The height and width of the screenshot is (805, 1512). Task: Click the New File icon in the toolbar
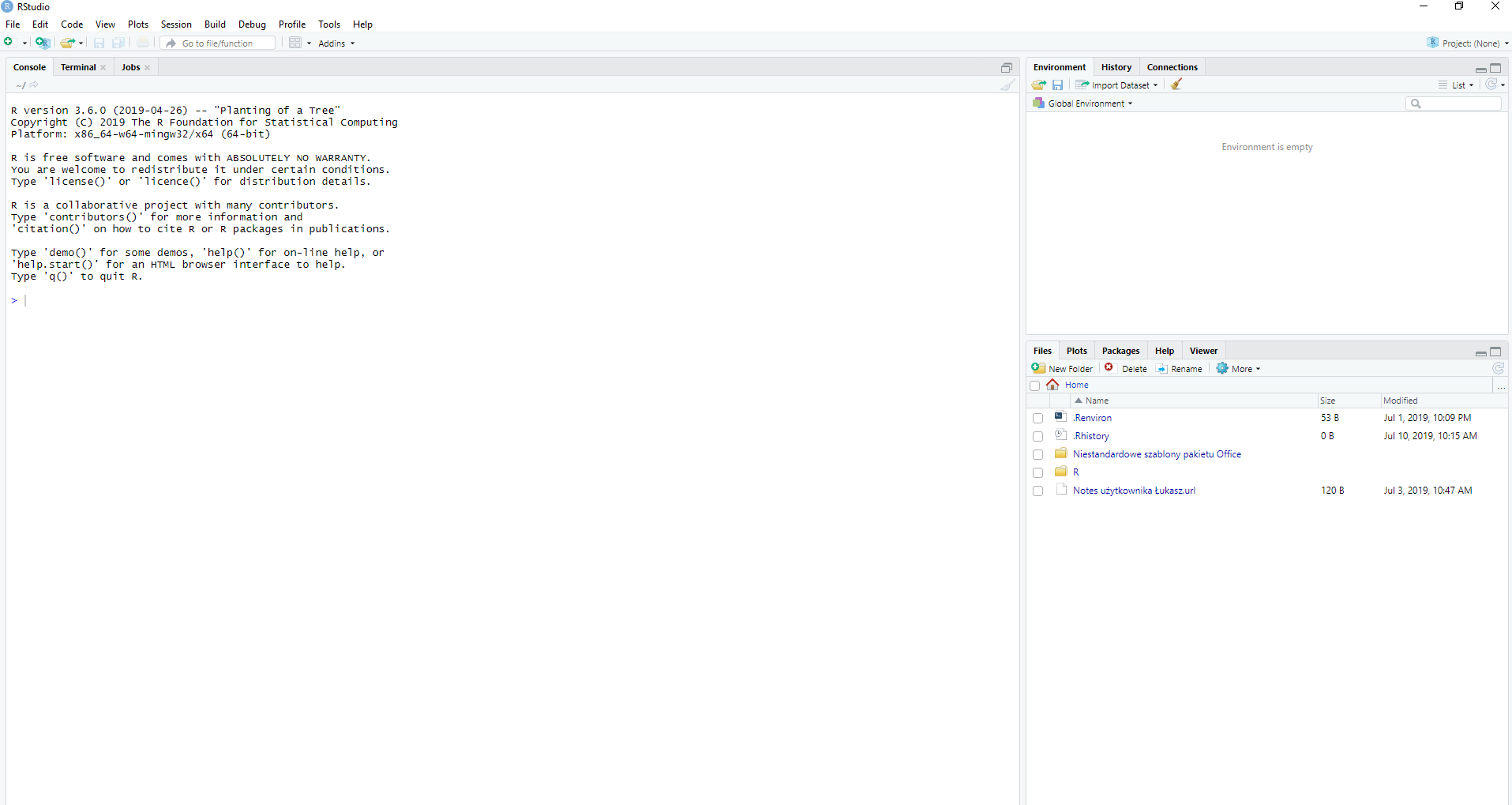[x=9, y=43]
